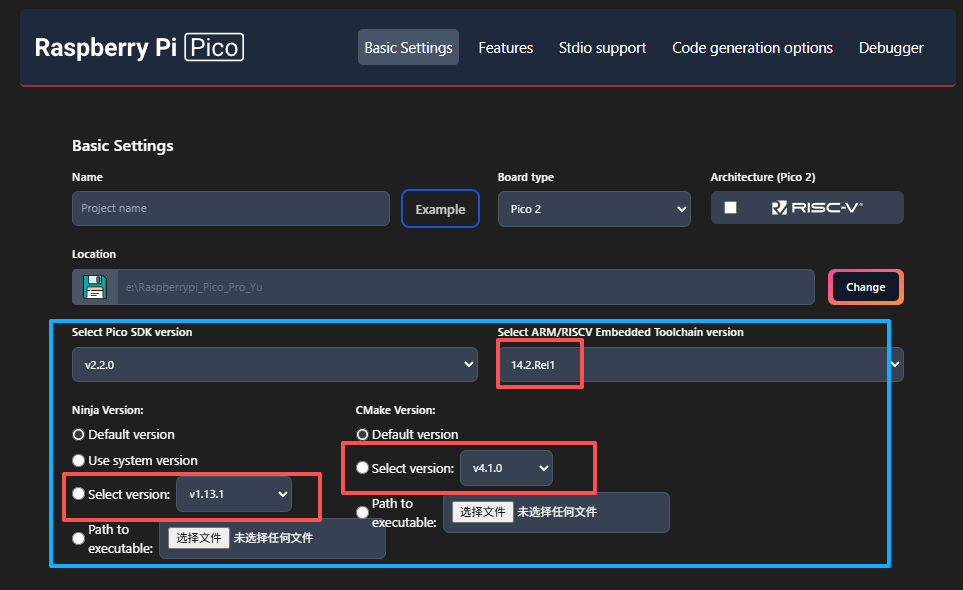This screenshot has width=963, height=590.
Task: Pick Ninja Path to executable radio button
Action: (x=78, y=538)
